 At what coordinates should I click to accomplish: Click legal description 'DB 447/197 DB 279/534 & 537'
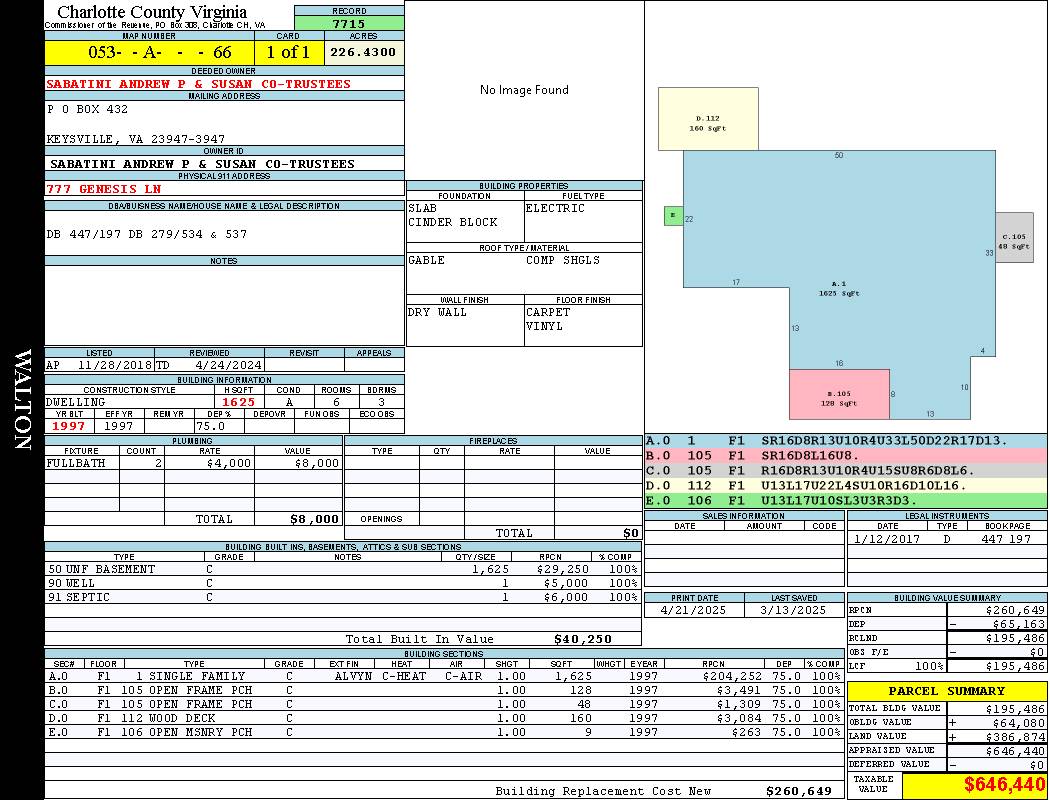147,234
